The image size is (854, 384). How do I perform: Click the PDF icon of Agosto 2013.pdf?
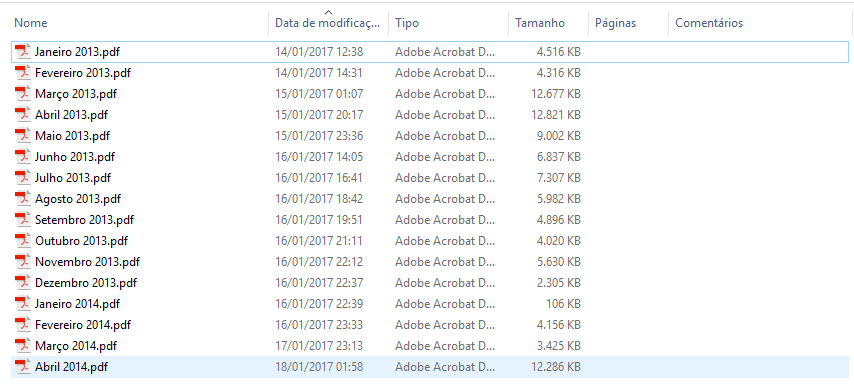(x=22, y=199)
